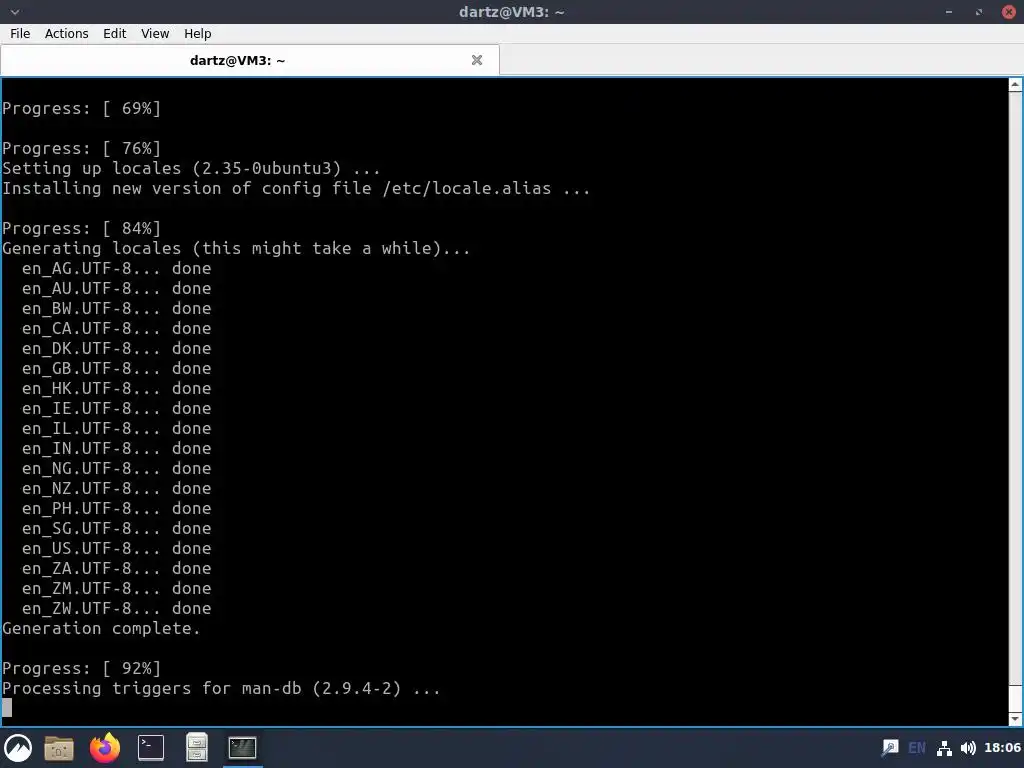The width and height of the screenshot is (1024, 768).
Task: Click 'Generating locales (this might take a while)' line
Action: coord(236,249)
